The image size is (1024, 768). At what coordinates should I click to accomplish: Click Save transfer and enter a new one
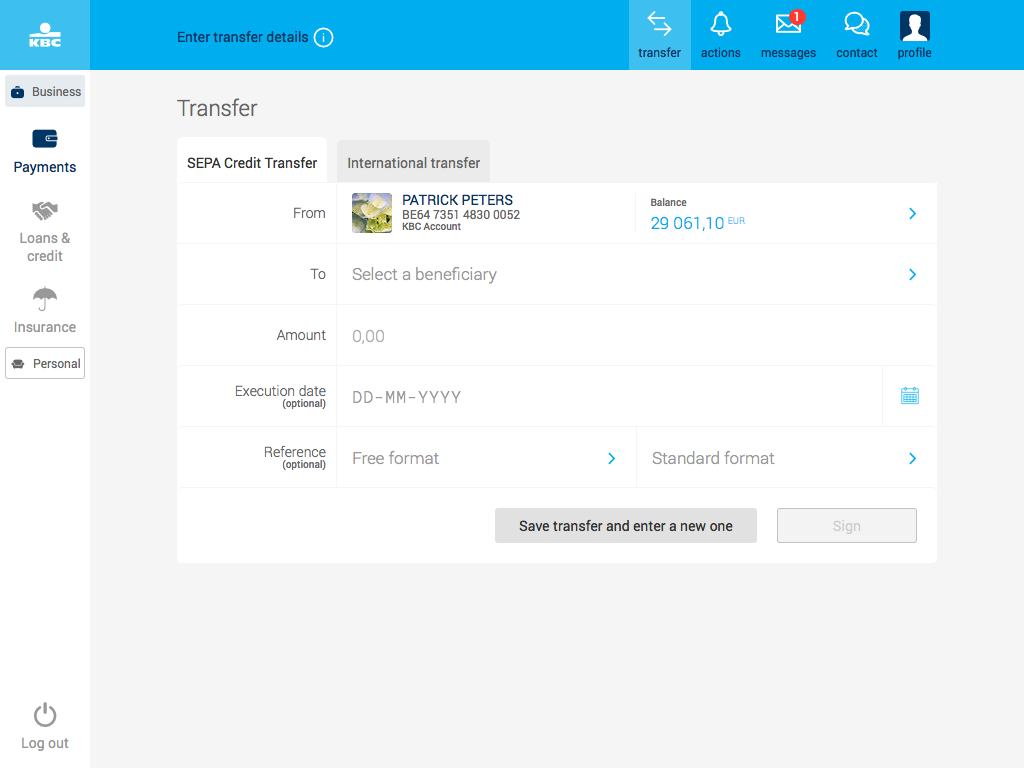(625, 525)
